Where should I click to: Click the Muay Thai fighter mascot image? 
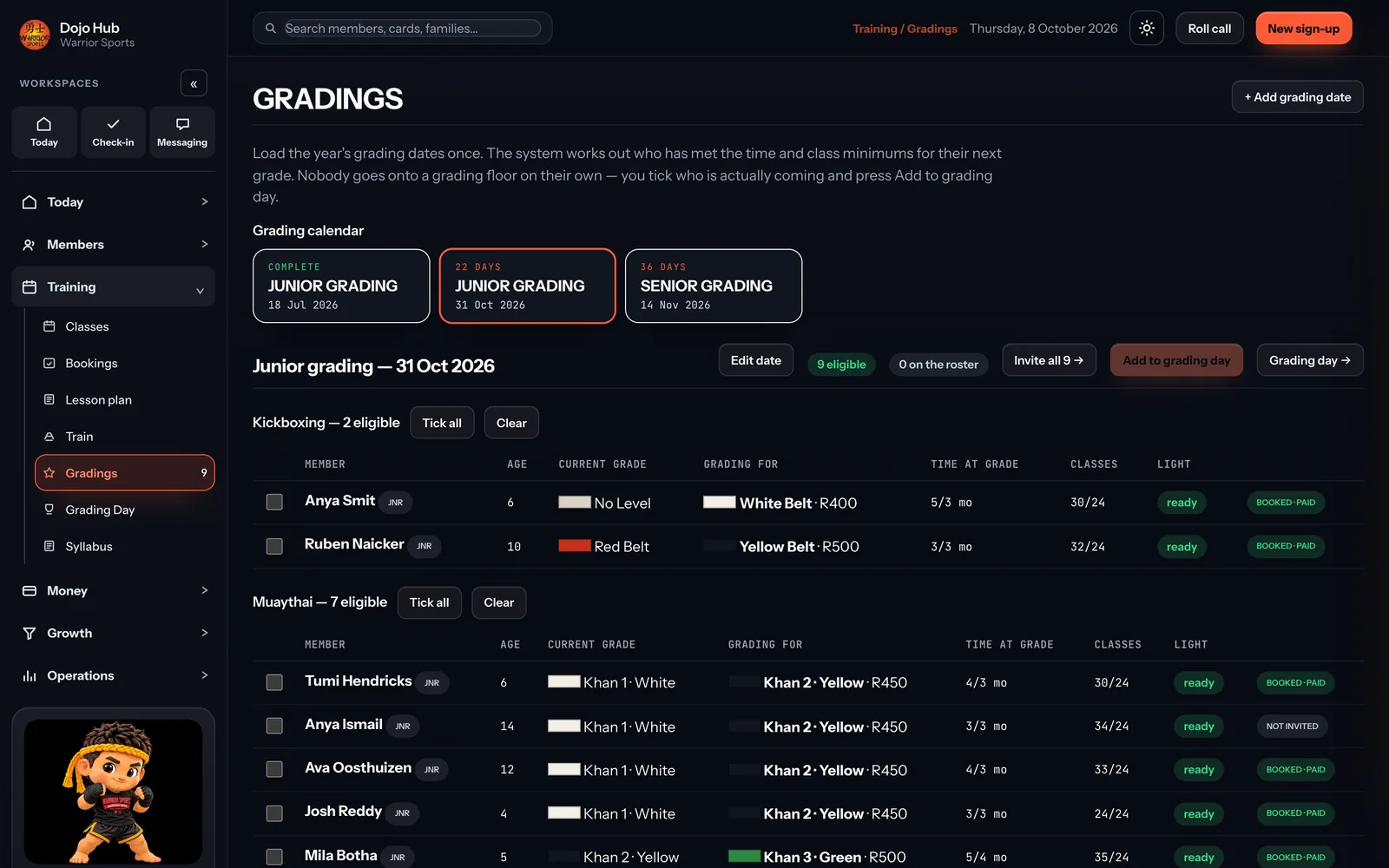click(113, 792)
